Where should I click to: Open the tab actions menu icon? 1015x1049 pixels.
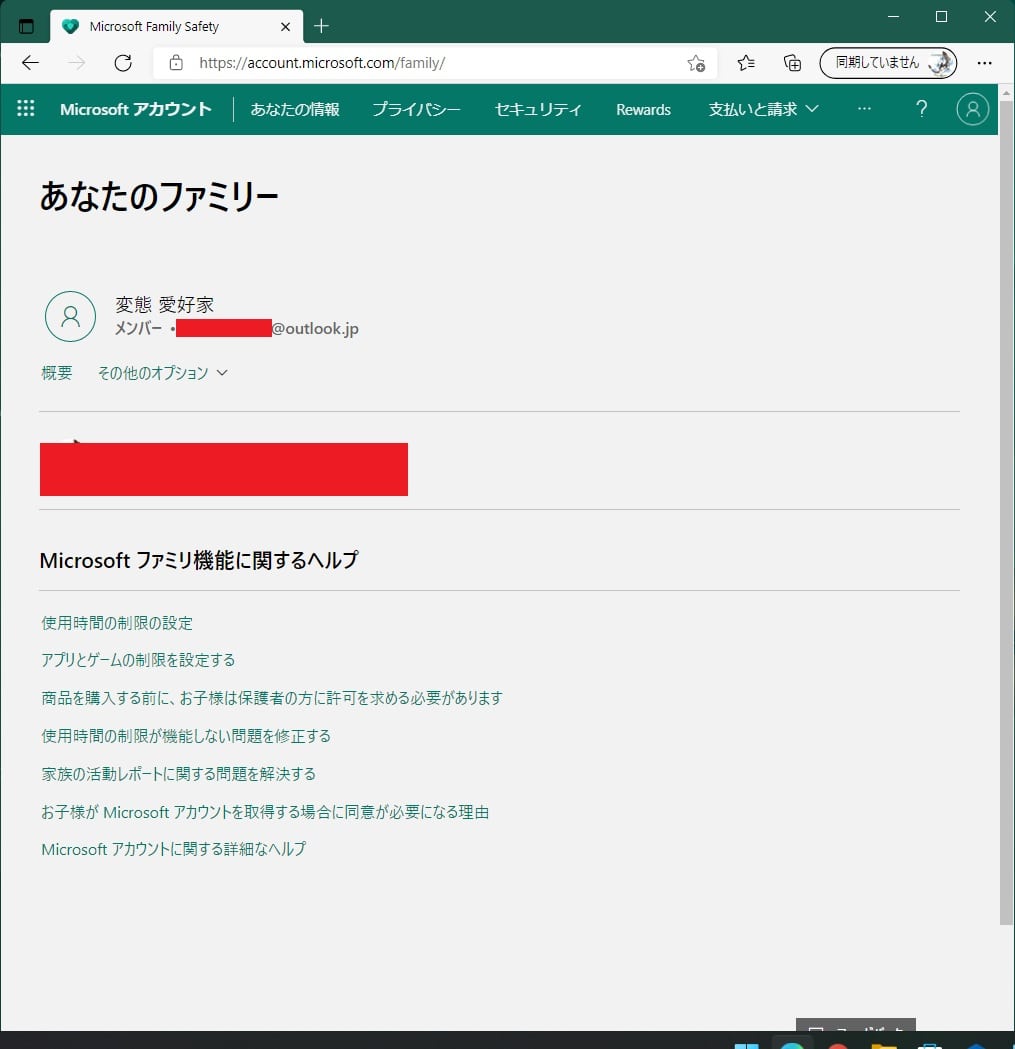click(x=26, y=27)
